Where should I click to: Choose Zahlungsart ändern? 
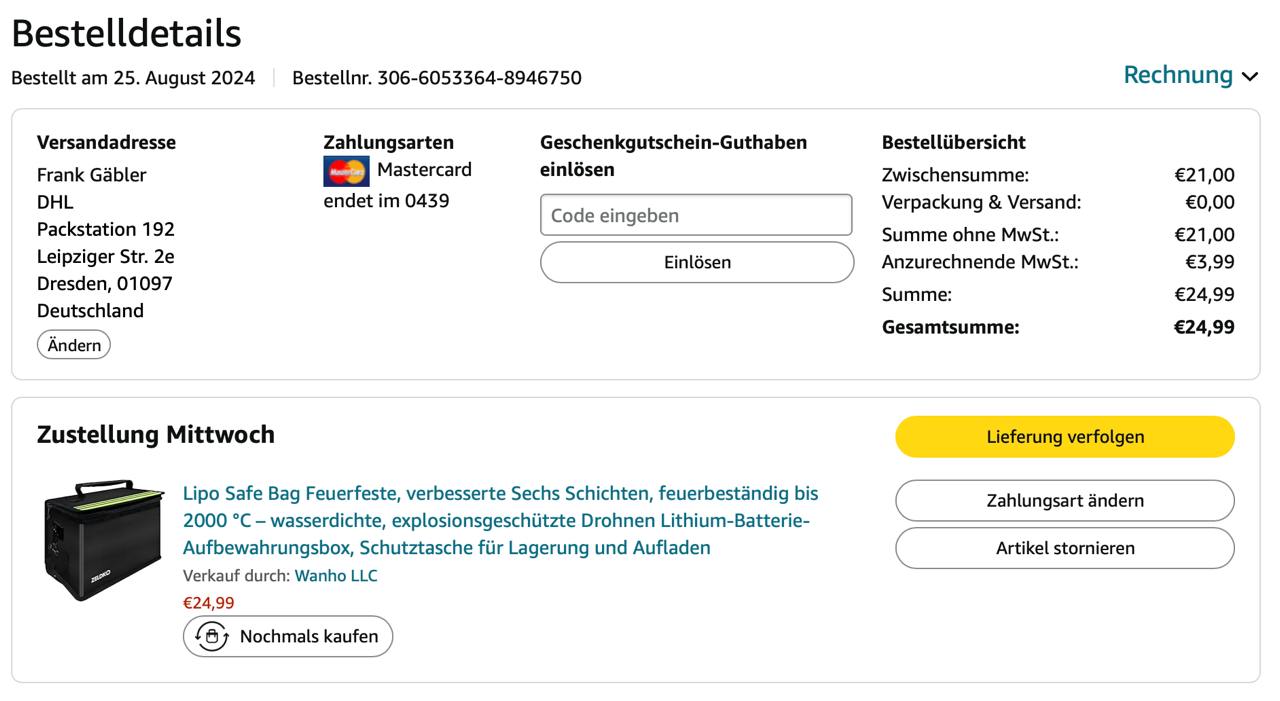1065,501
